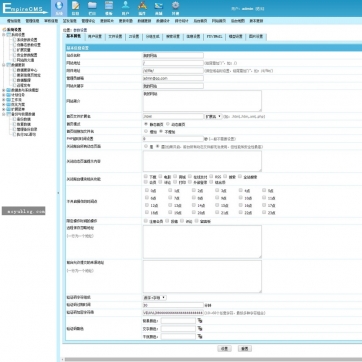The image size is (362, 362).
Task: Collapse the 备份与恢复数据 tree folder
Action: pyautogui.click(x=4, y=114)
